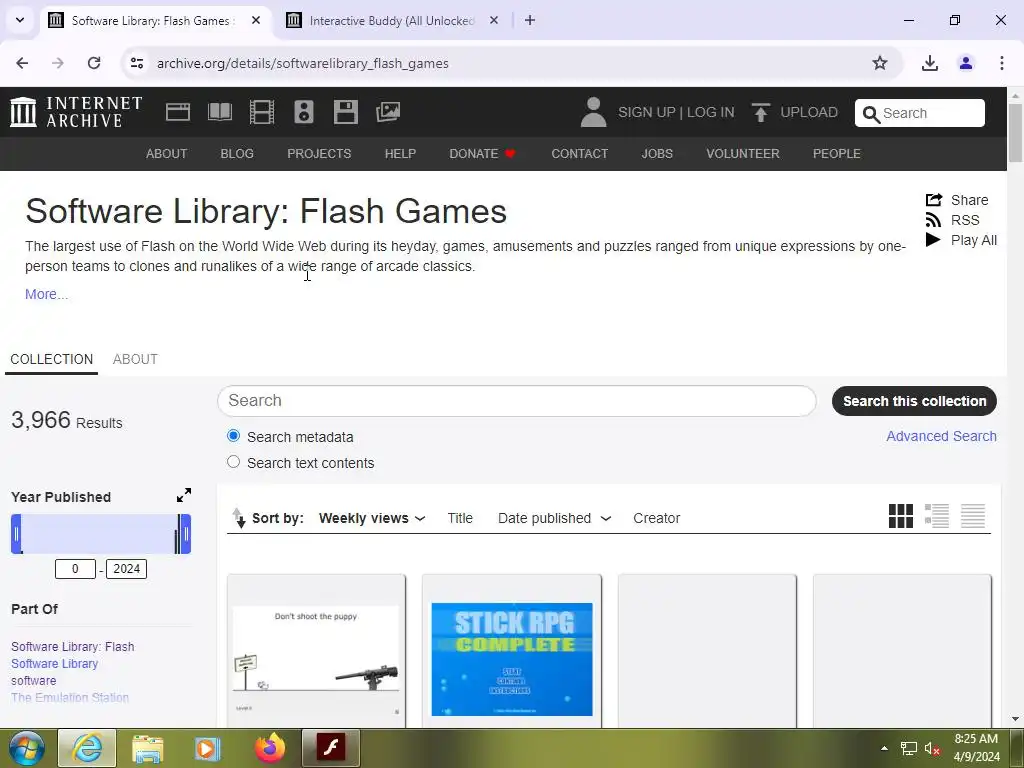Click the Share icon
Image resolution: width=1024 pixels, height=768 pixels.
[934, 200]
